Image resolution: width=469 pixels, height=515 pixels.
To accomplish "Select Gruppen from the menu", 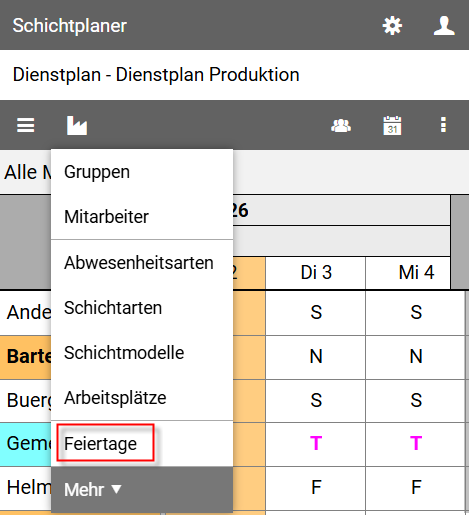I will [142, 172].
